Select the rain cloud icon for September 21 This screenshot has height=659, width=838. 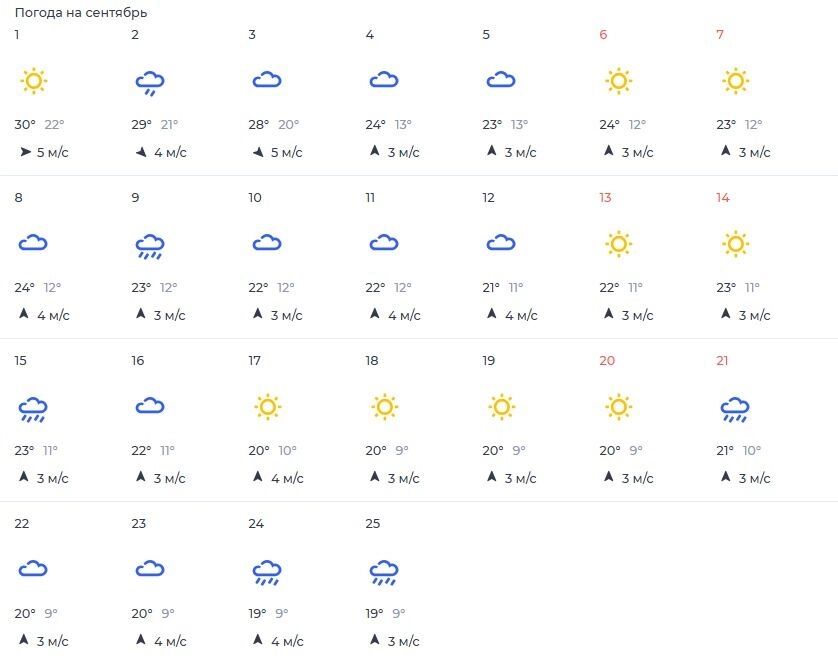click(735, 409)
